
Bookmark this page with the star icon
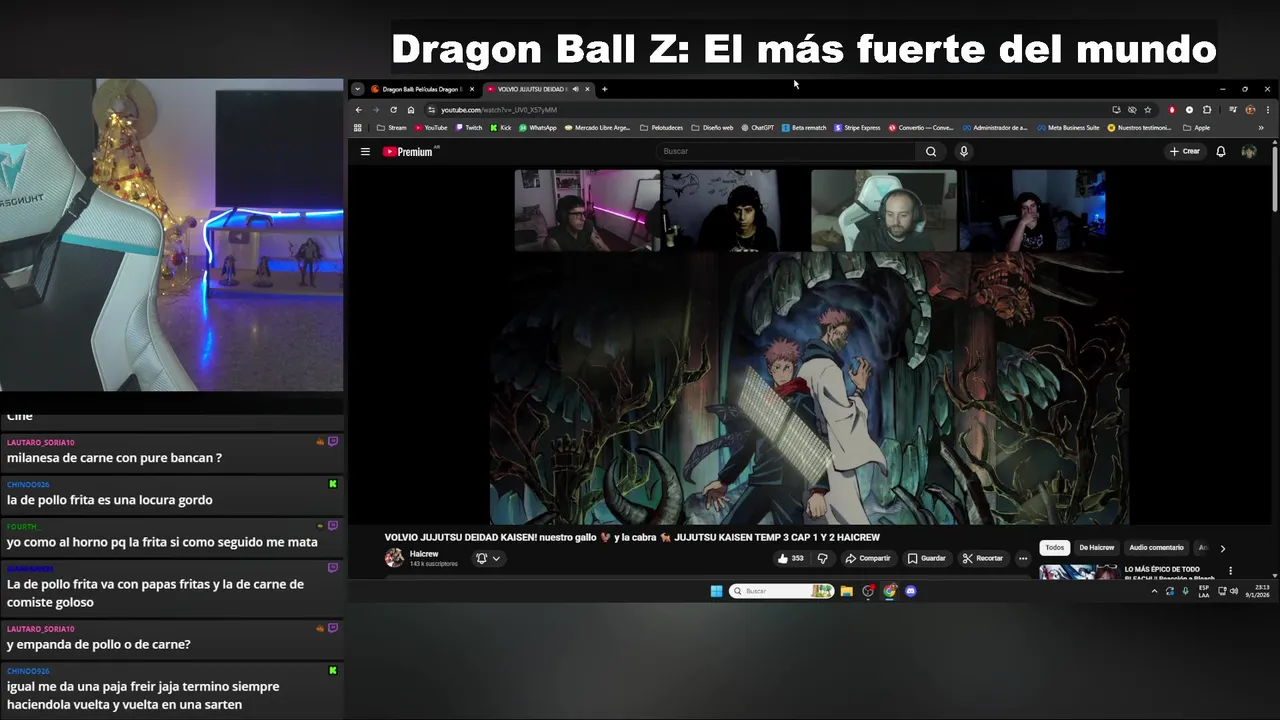click(x=1147, y=110)
